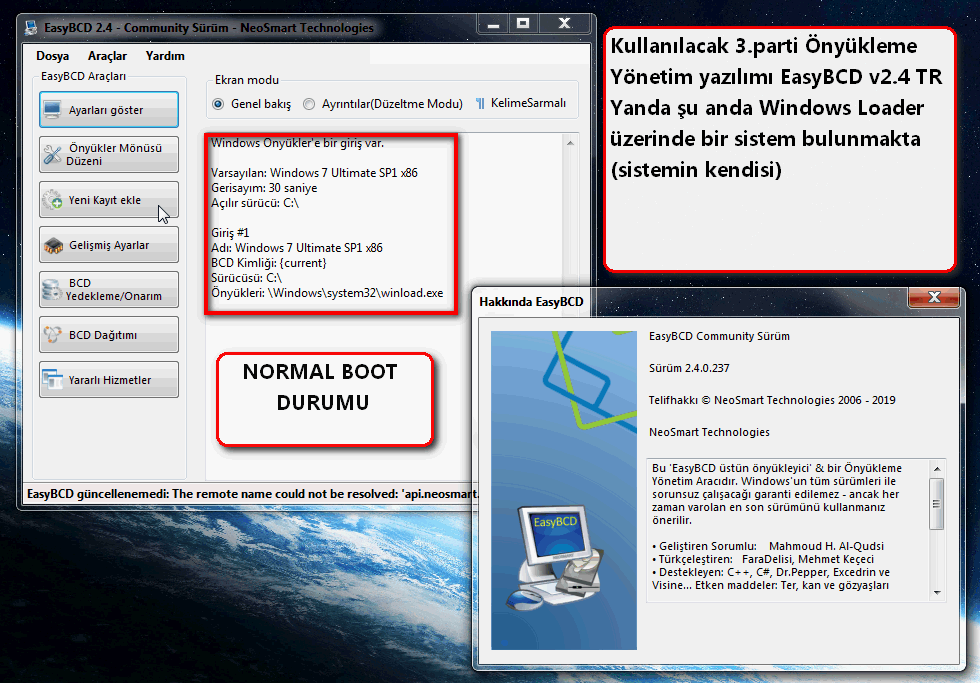Image resolution: width=980 pixels, height=683 pixels.
Task: Click the 'Türkçeleştiren: FaraDelisi, Mehmet Keçeci' line
Action: [x=763, y=559]
